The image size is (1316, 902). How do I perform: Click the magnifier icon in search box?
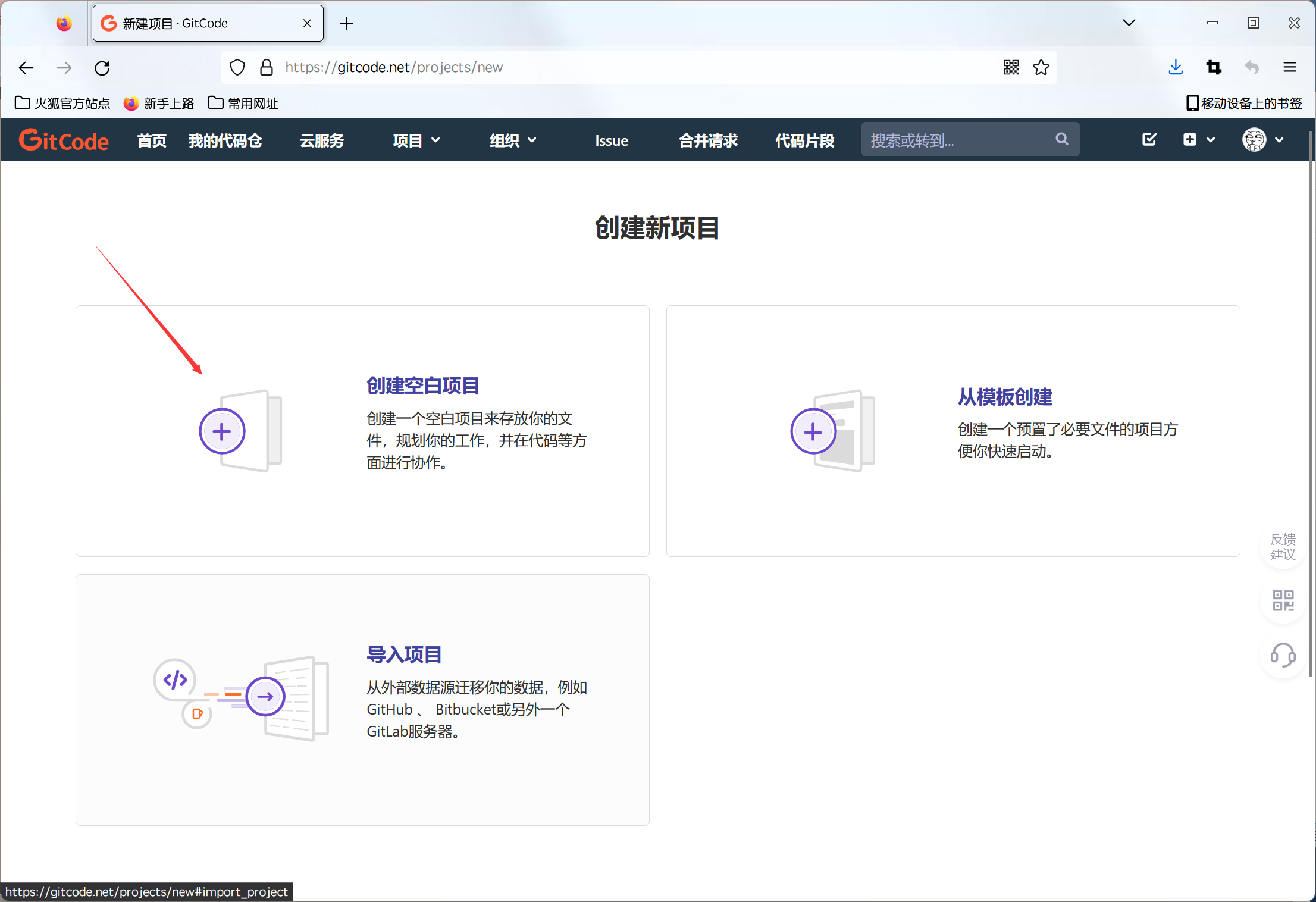click(x=1062, y=139)
